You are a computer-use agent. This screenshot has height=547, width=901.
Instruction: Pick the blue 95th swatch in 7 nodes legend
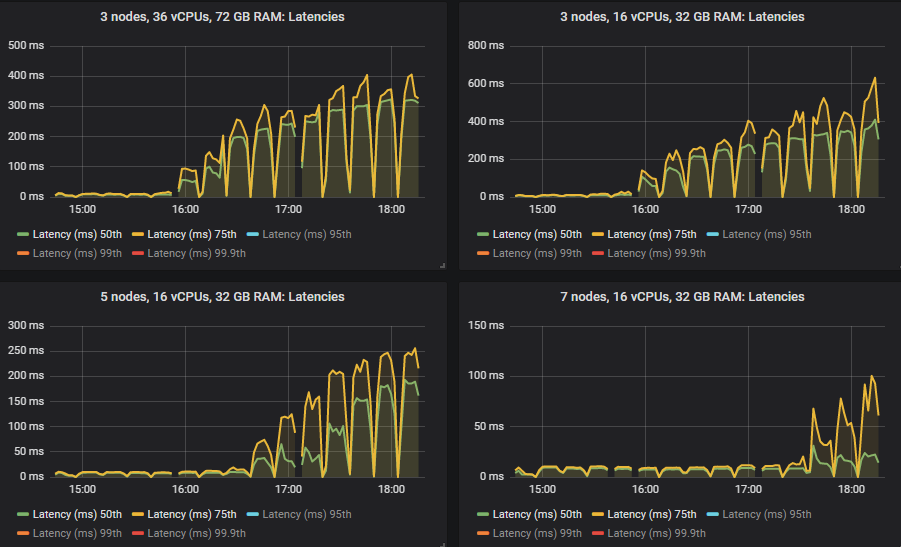point(711,514)
